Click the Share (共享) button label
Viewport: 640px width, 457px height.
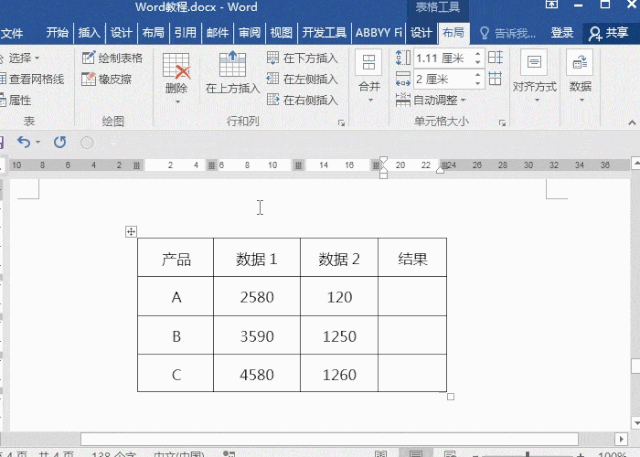[x=616, y=33]
